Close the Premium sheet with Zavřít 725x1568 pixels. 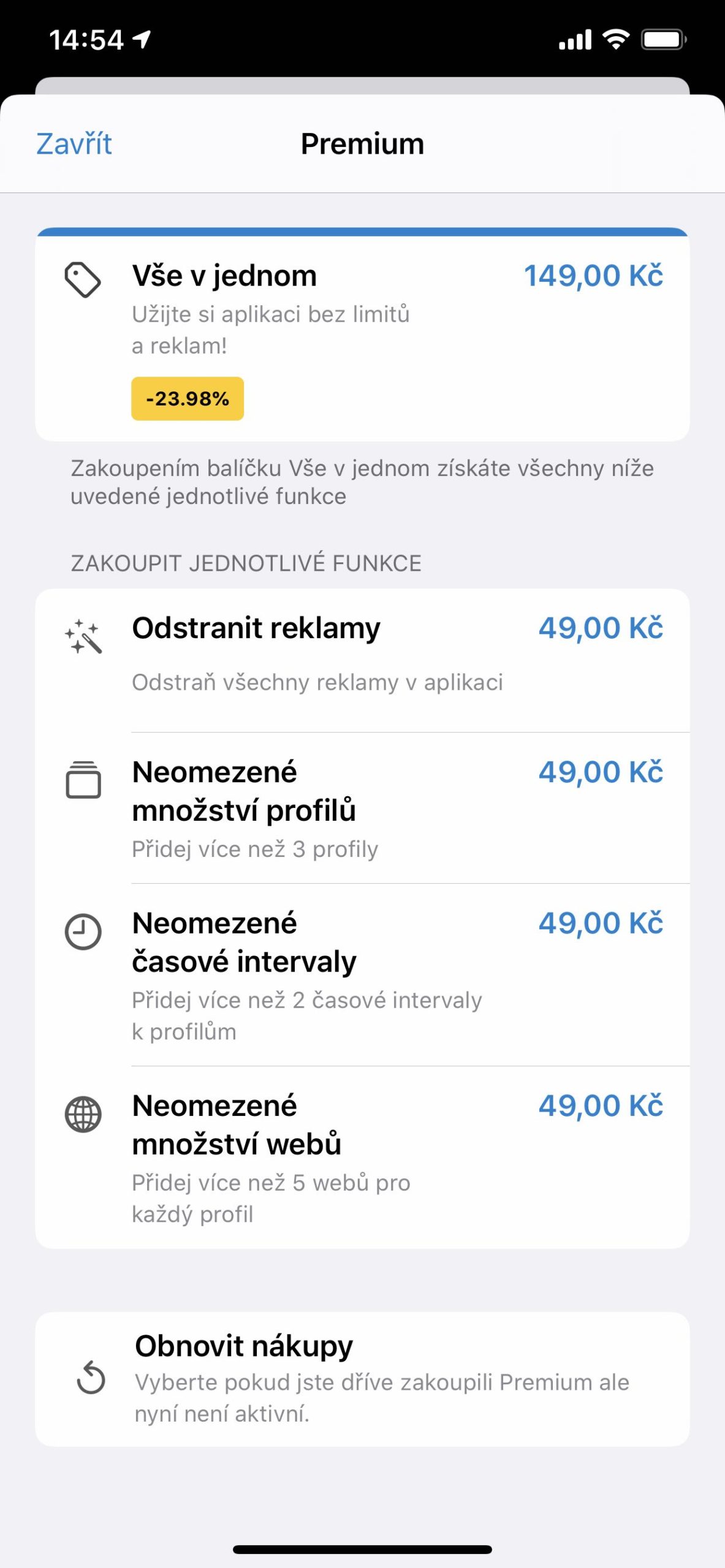pos(74,144)
